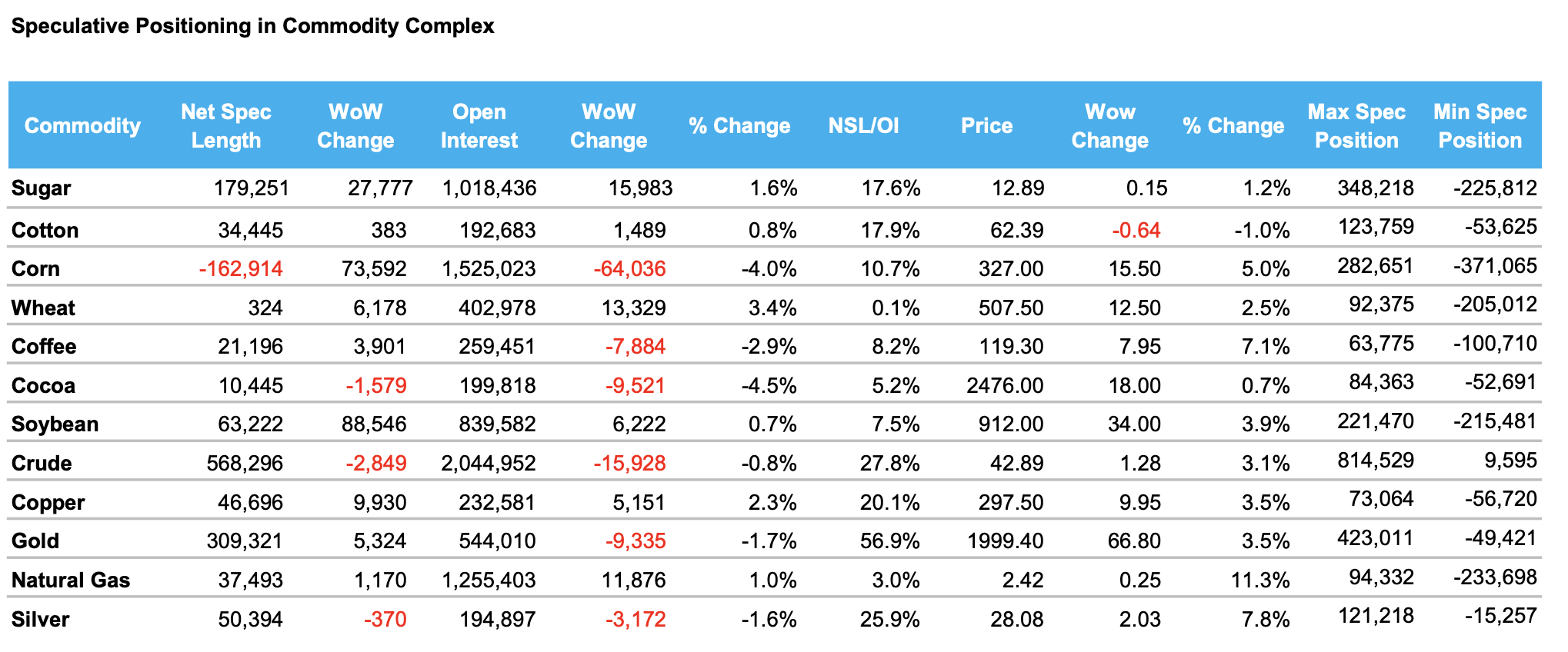Select Cocoa's percent change -4.5%

(x=769, y=386)
